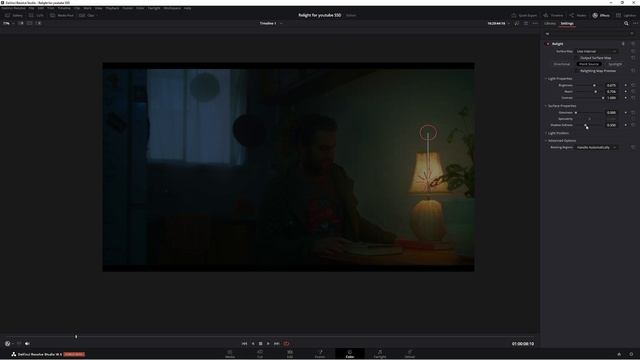Image resolution: width=640 pixels, height=360 pixels.
Task: Open the Gallery panel
Action: coord(14,16)
